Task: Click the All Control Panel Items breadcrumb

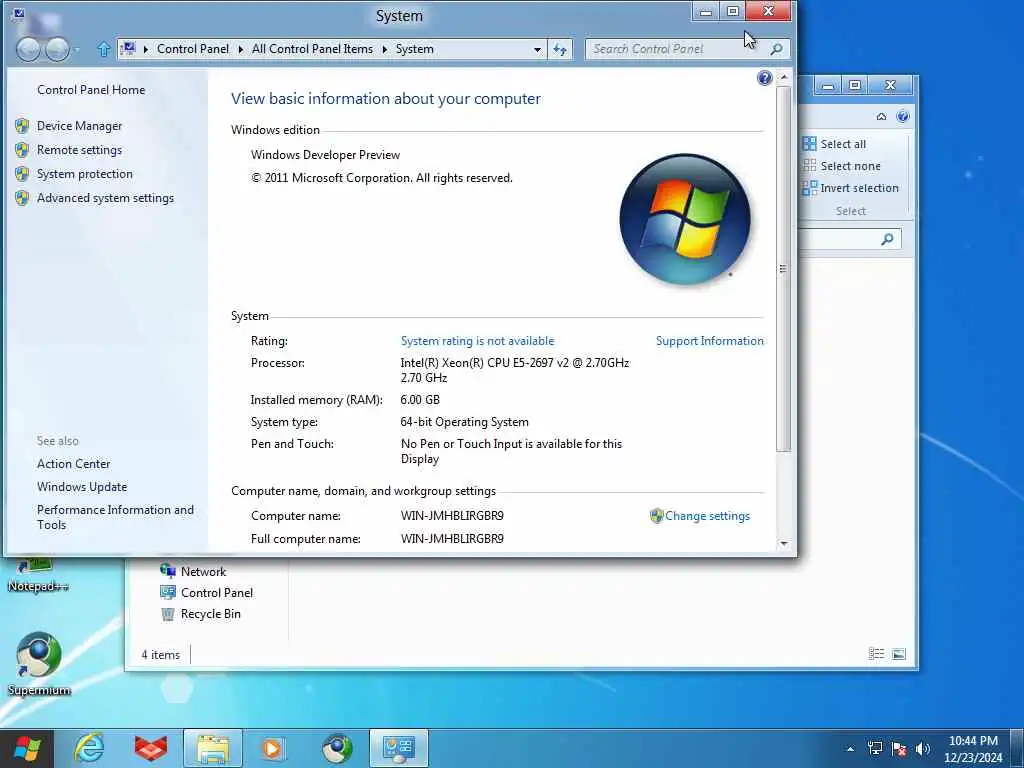Action: (x=312, y=49)
